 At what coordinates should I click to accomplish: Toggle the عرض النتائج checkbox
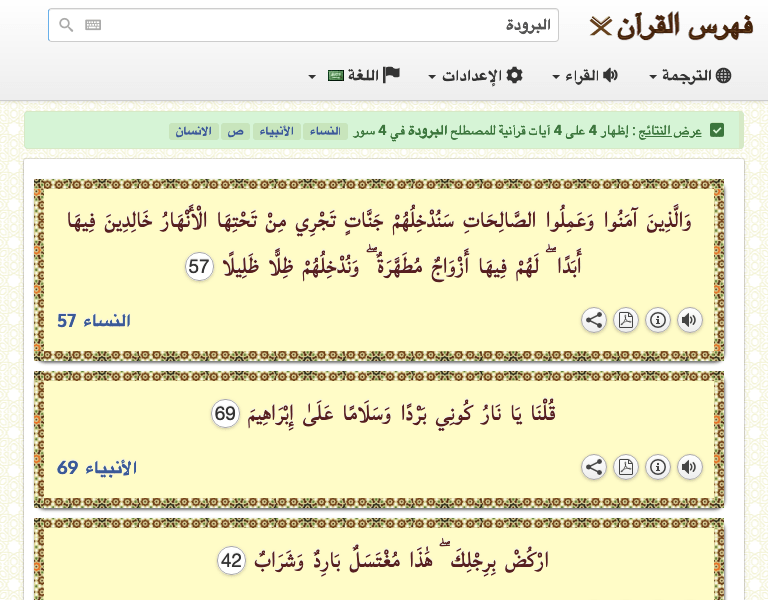click(x=717, y=130)
